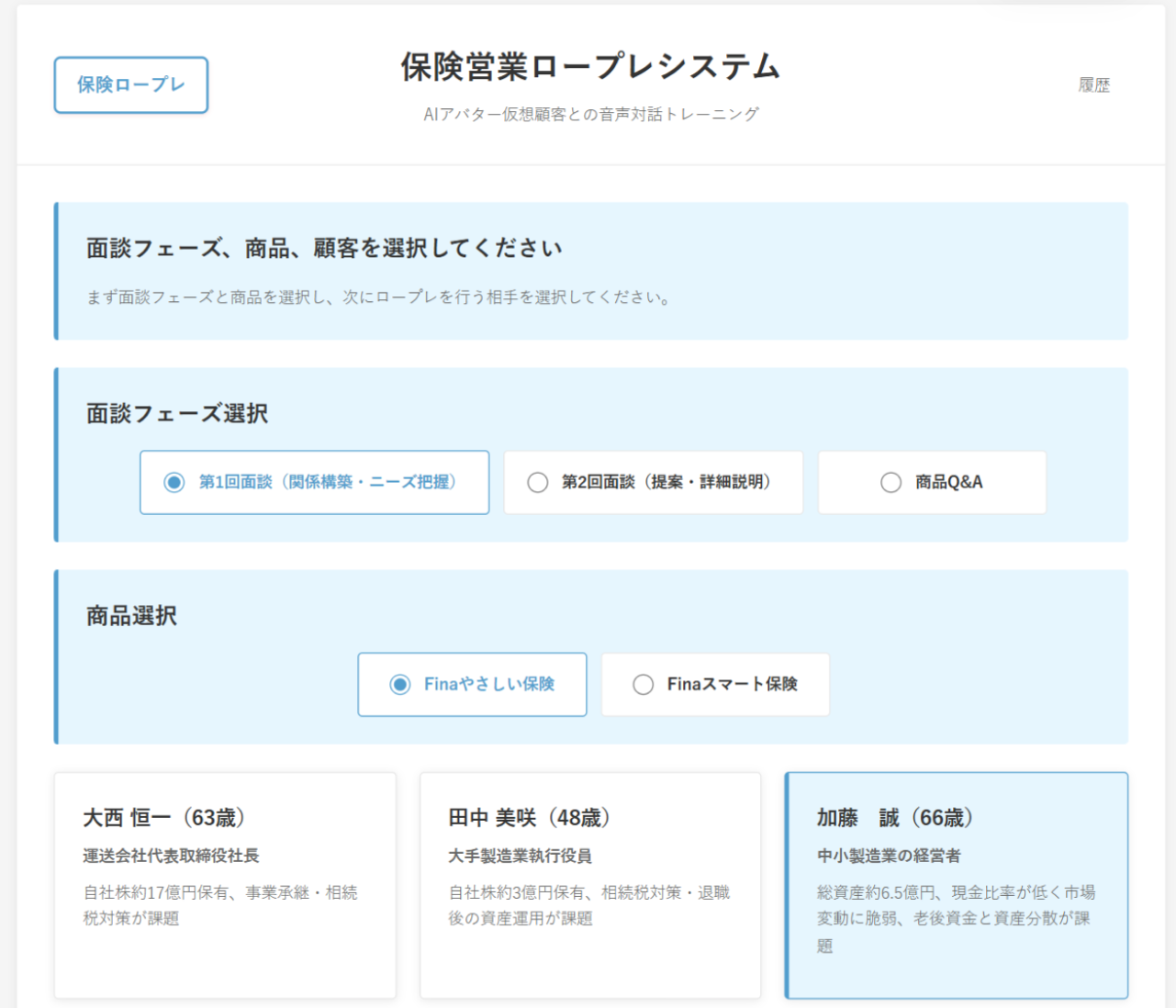
Task: Click the 保険営業ロープレシステム page title
Action: (x=590, y=67)
